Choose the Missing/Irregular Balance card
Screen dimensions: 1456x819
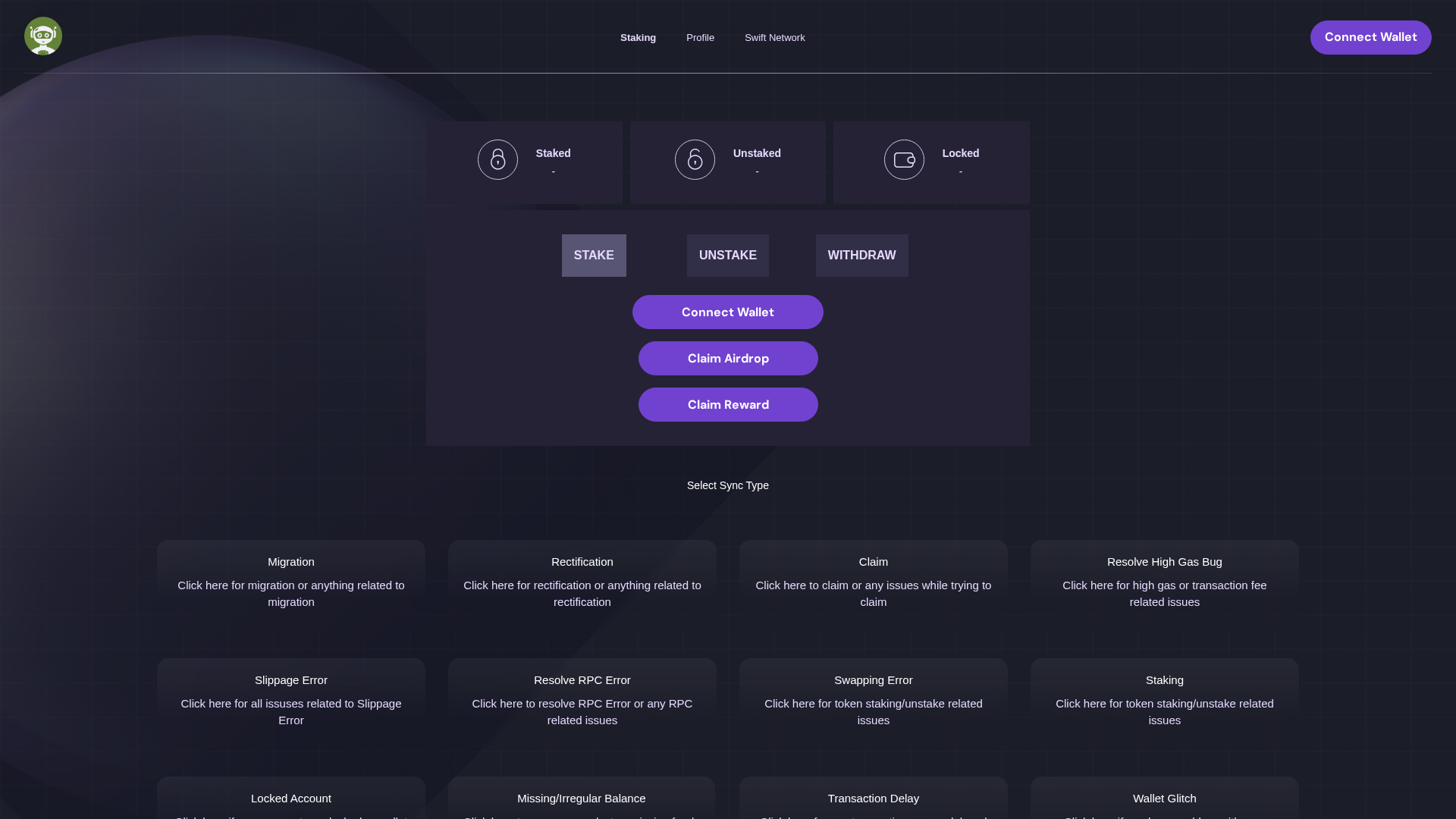coord(582,798)
